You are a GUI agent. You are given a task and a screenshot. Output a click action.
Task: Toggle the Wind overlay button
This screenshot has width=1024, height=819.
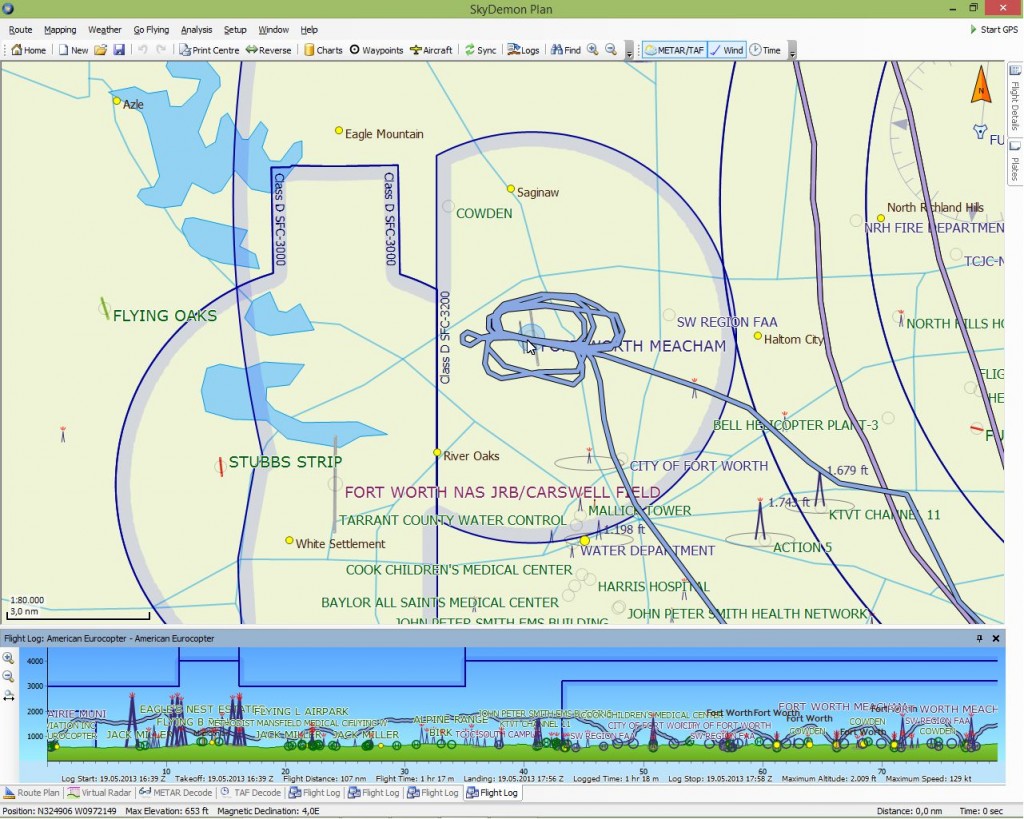pos(727,50)
